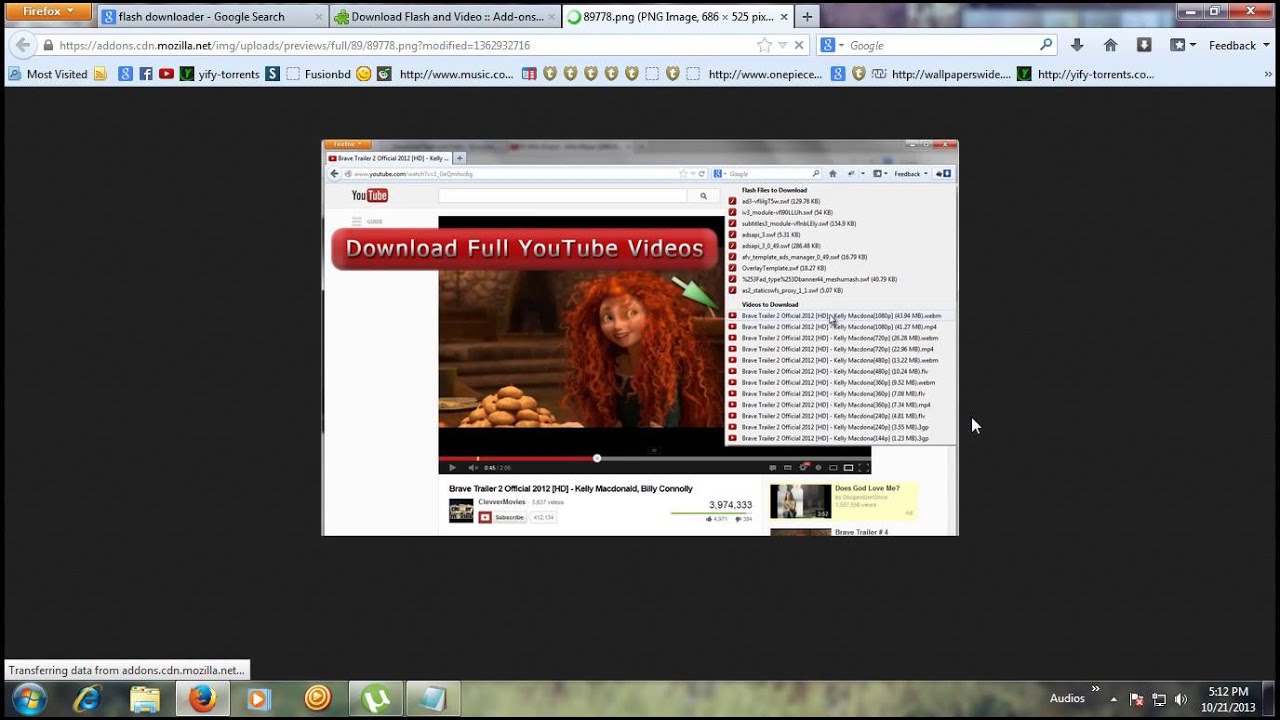
Task: Open the Feedback dropdown button
Action: tap(1239, 46)
